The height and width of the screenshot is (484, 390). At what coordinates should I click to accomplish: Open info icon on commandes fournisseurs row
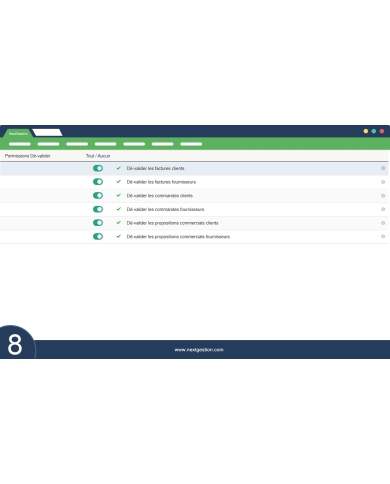383,209
